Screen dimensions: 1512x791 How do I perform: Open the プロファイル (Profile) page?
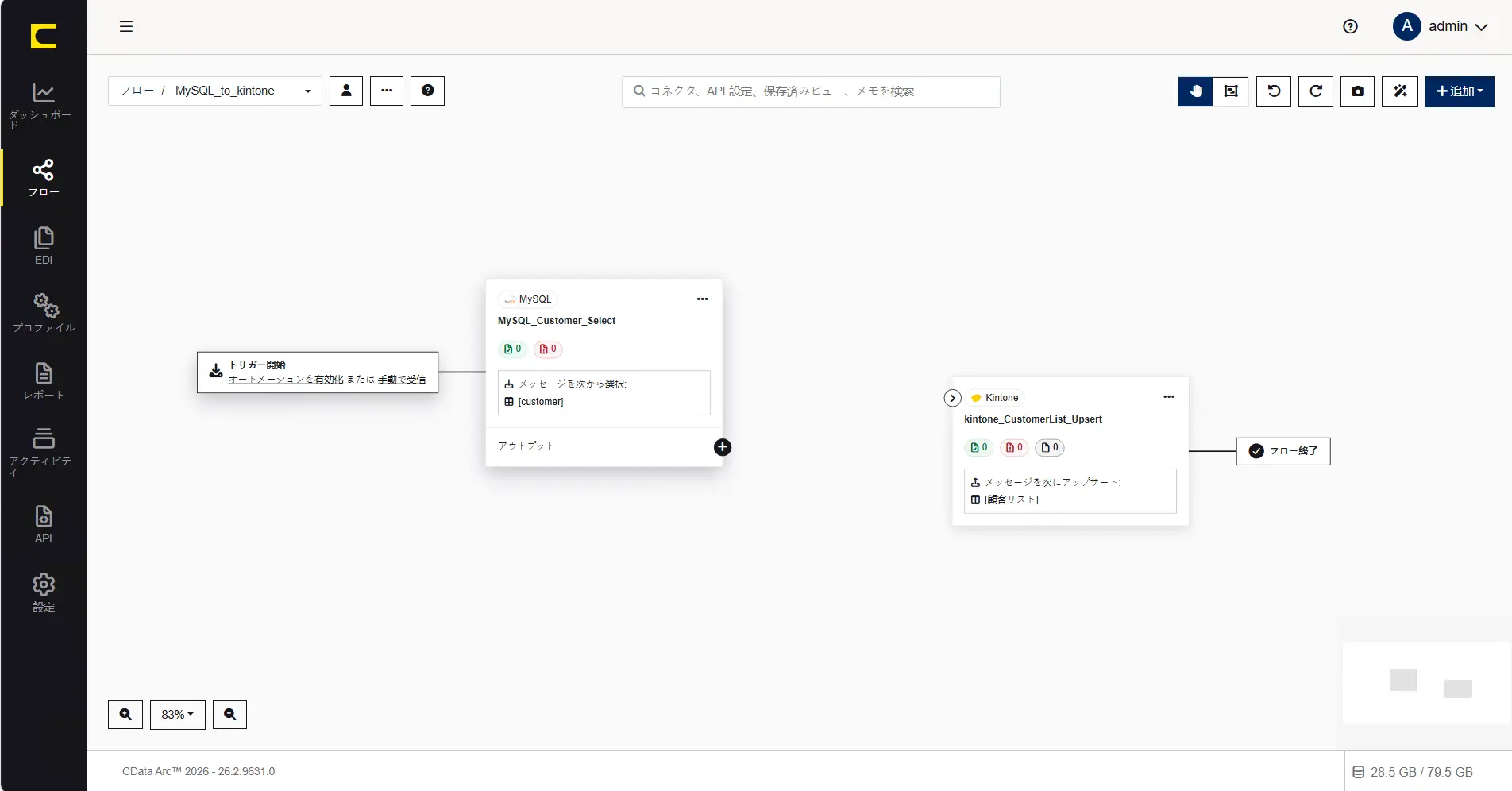(44, 313)
